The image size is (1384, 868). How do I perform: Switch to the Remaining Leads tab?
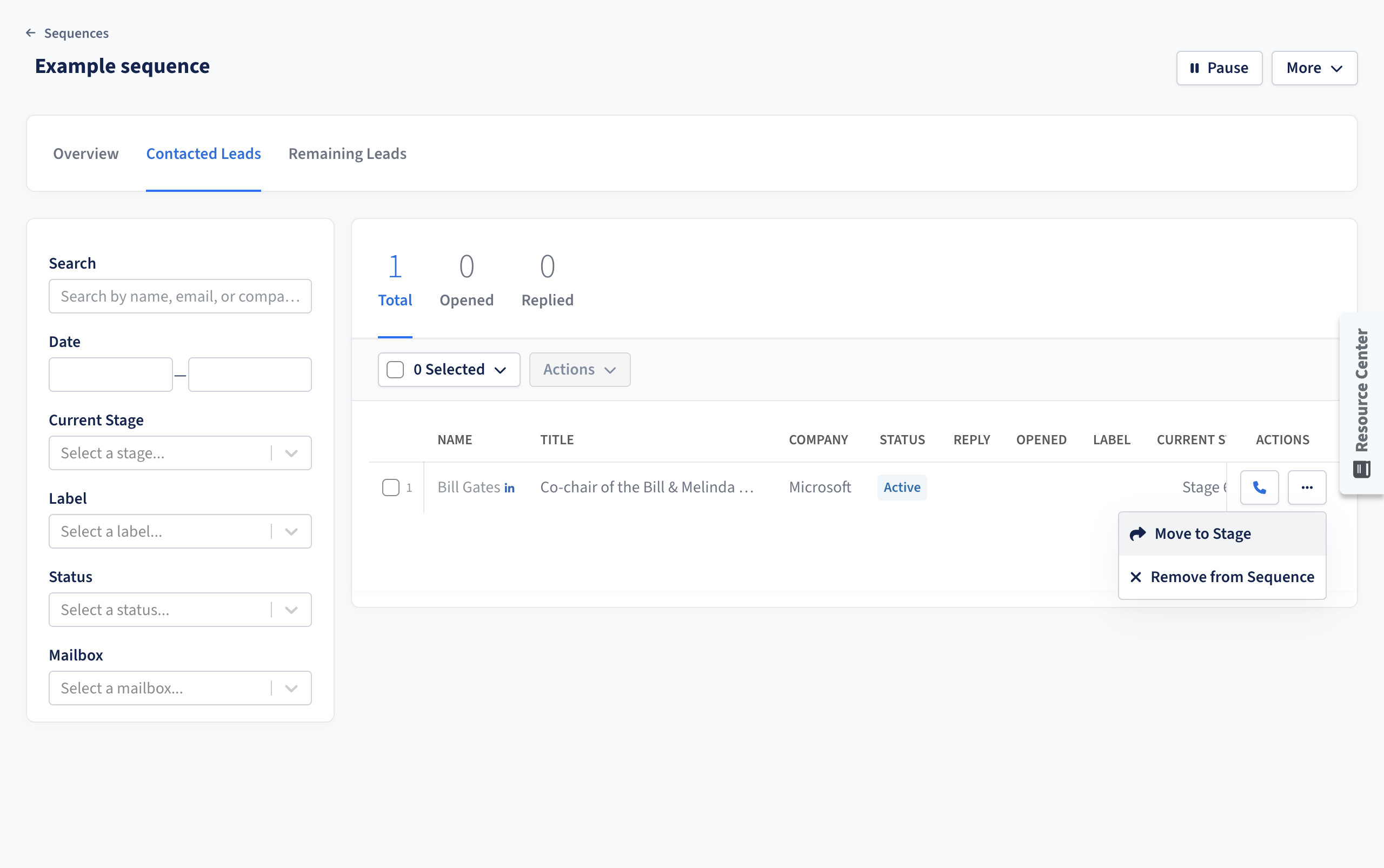[x=348, y=153]
